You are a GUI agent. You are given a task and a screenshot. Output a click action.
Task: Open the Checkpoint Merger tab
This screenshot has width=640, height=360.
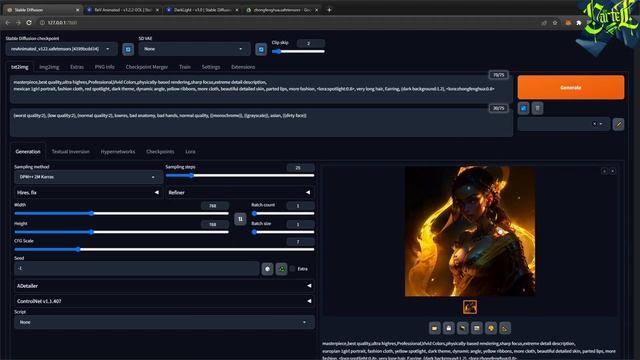coord(147,67)
